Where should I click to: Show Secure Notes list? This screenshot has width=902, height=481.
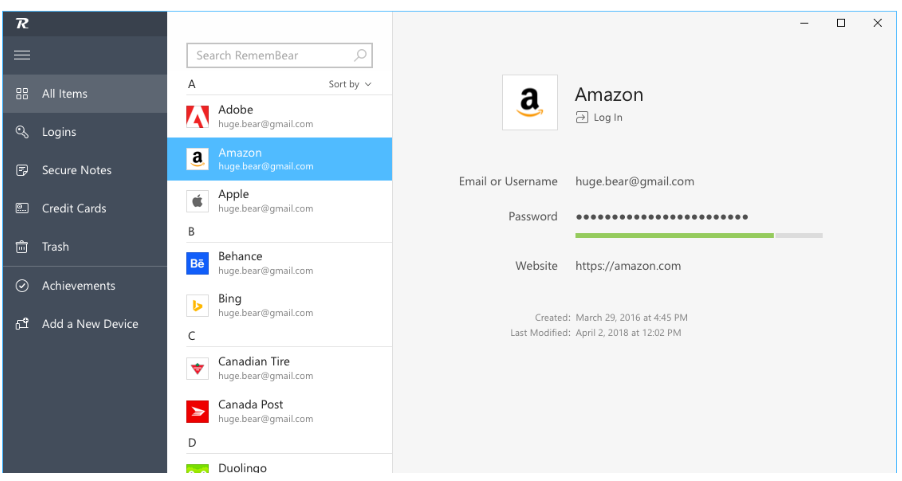point(76,170)
